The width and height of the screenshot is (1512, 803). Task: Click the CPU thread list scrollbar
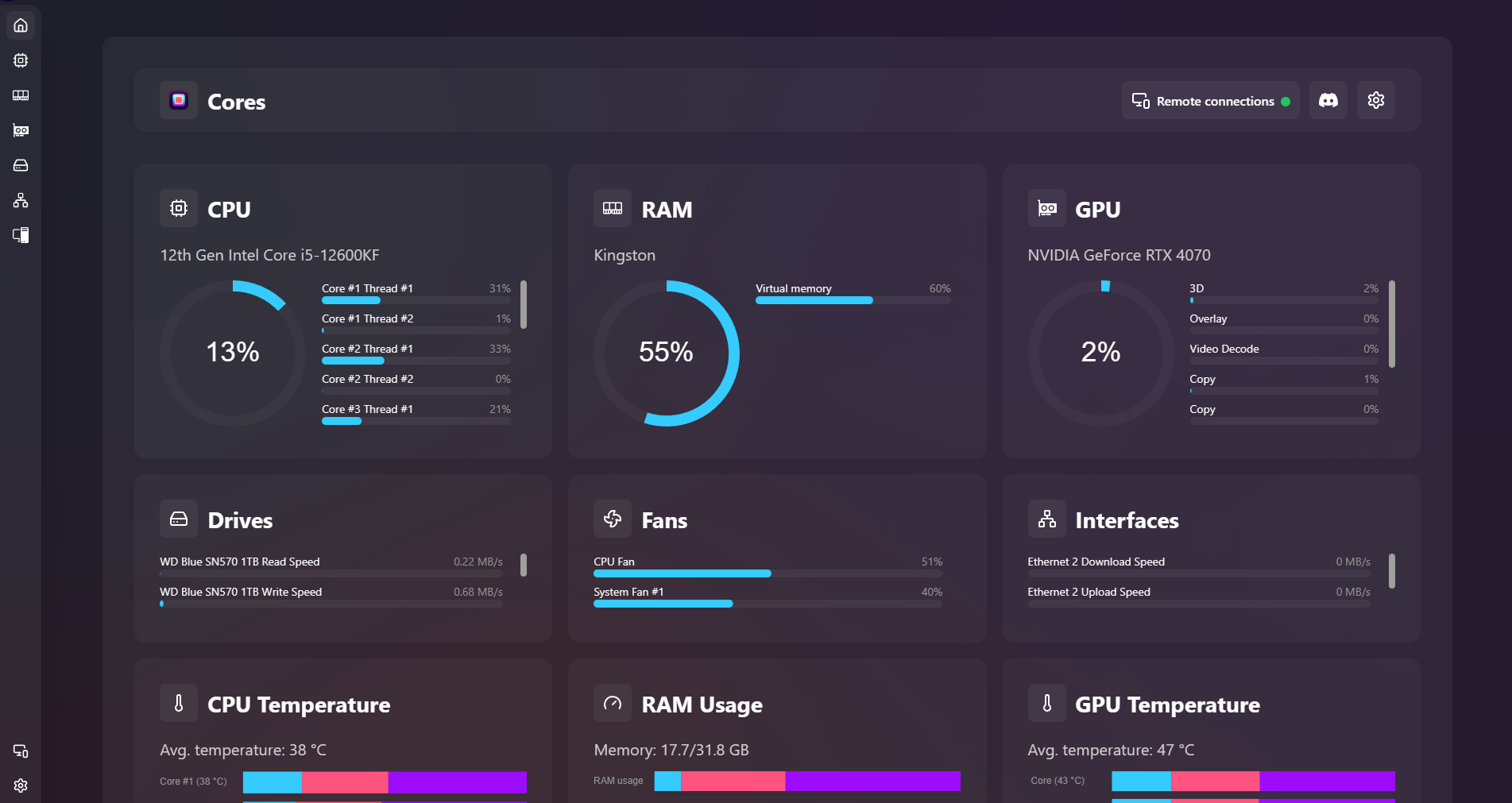524,304
